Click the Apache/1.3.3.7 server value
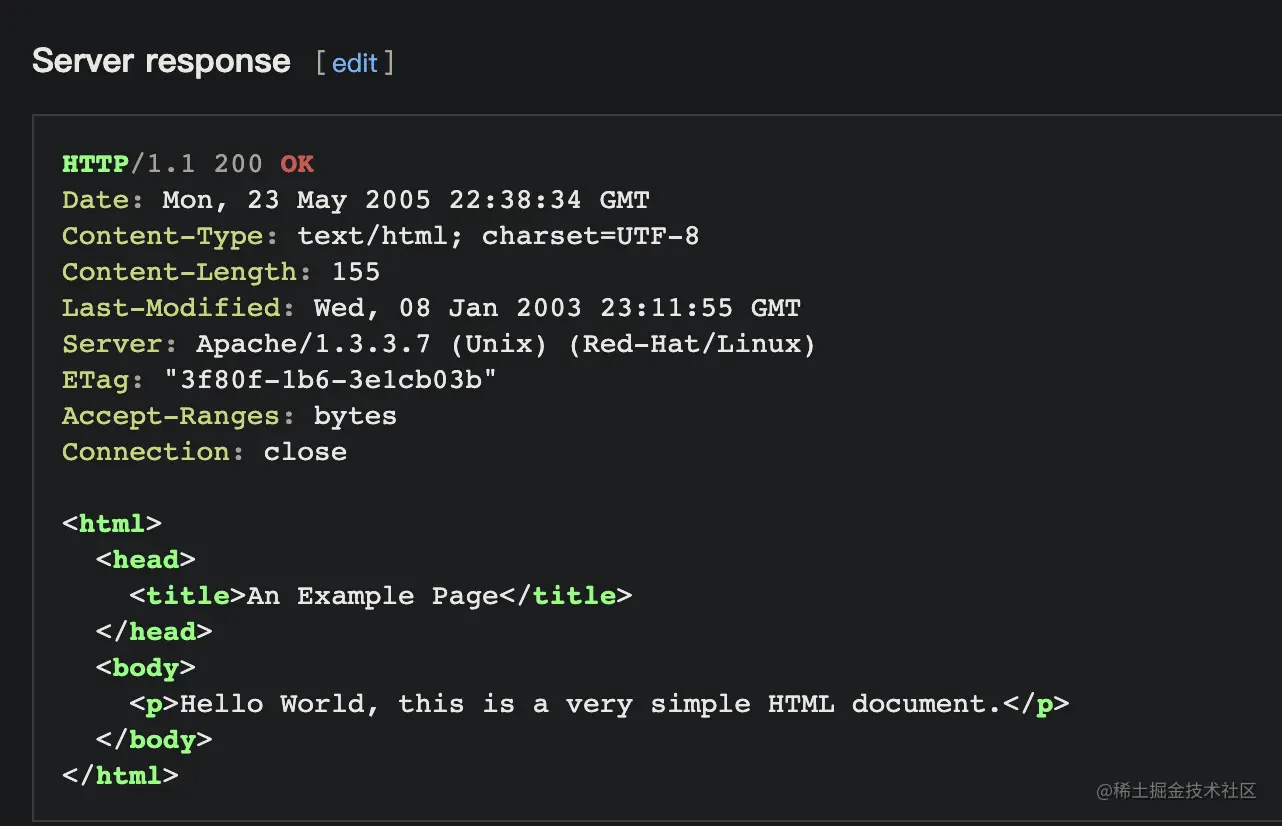The height and width of the screenshot is (826, 1282). tap(313, 344)
